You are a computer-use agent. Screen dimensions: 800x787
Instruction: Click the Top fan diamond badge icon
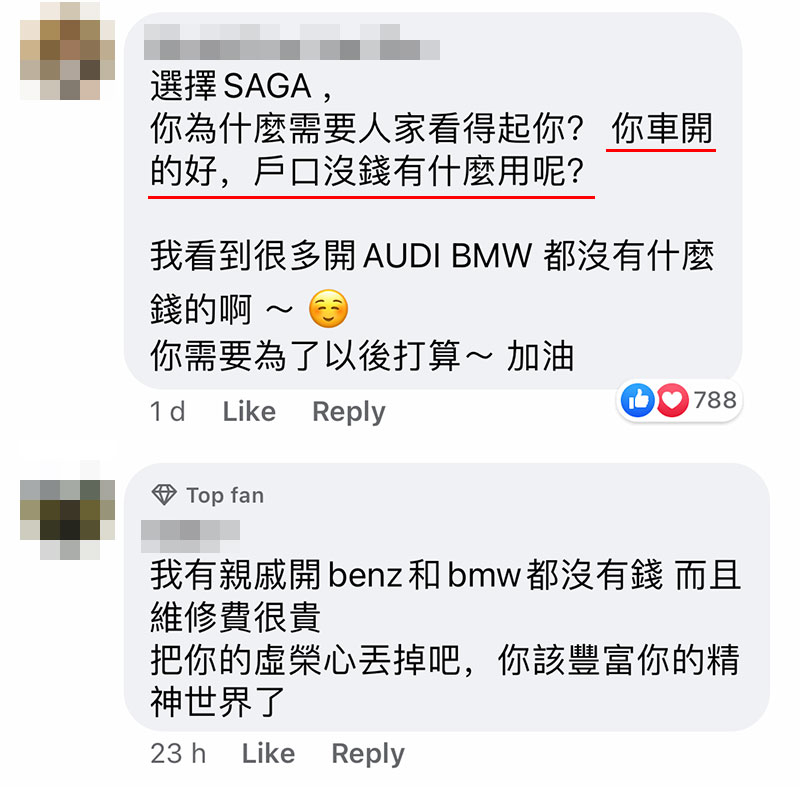(164, 495)
